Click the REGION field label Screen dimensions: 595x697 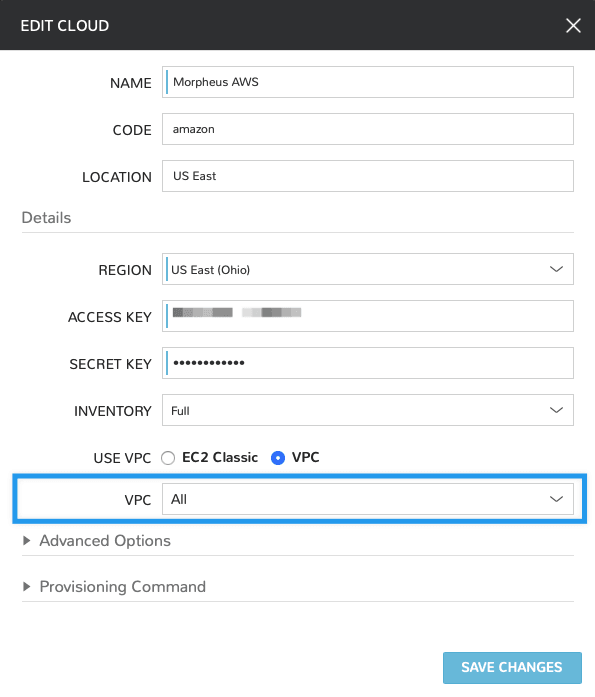[125, 270]
